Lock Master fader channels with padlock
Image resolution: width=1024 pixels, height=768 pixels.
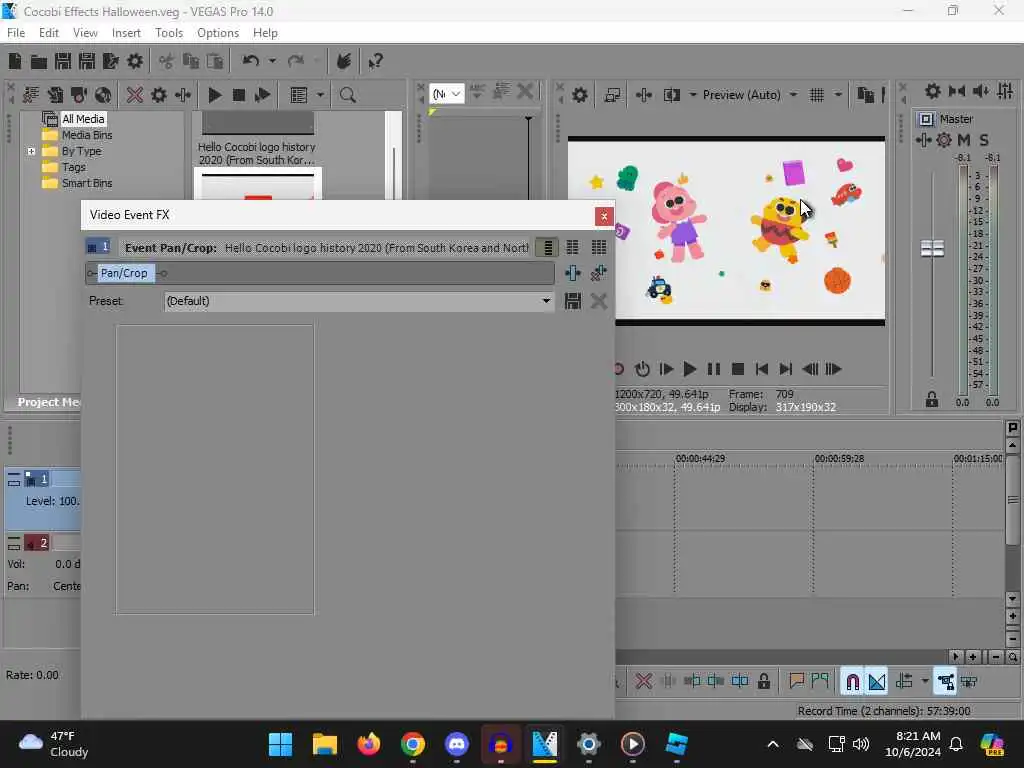932,399
